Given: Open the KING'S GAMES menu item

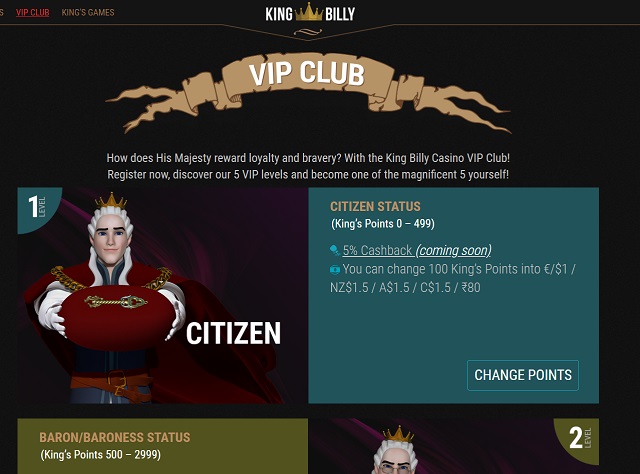Looking at the screenshot, I should point(88,12).
